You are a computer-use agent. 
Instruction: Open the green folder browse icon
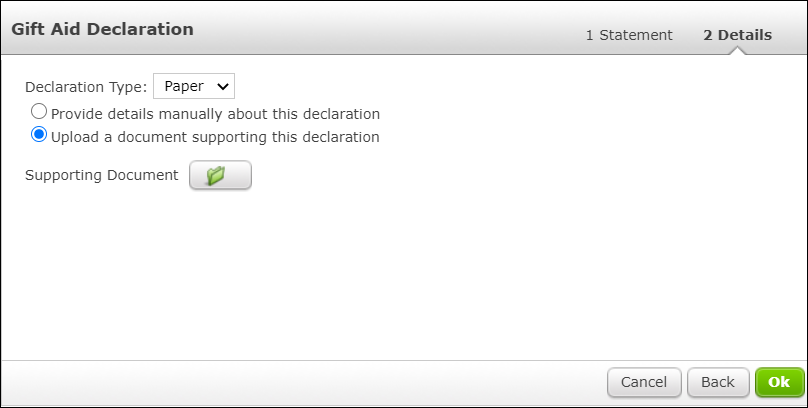[216, 175]
